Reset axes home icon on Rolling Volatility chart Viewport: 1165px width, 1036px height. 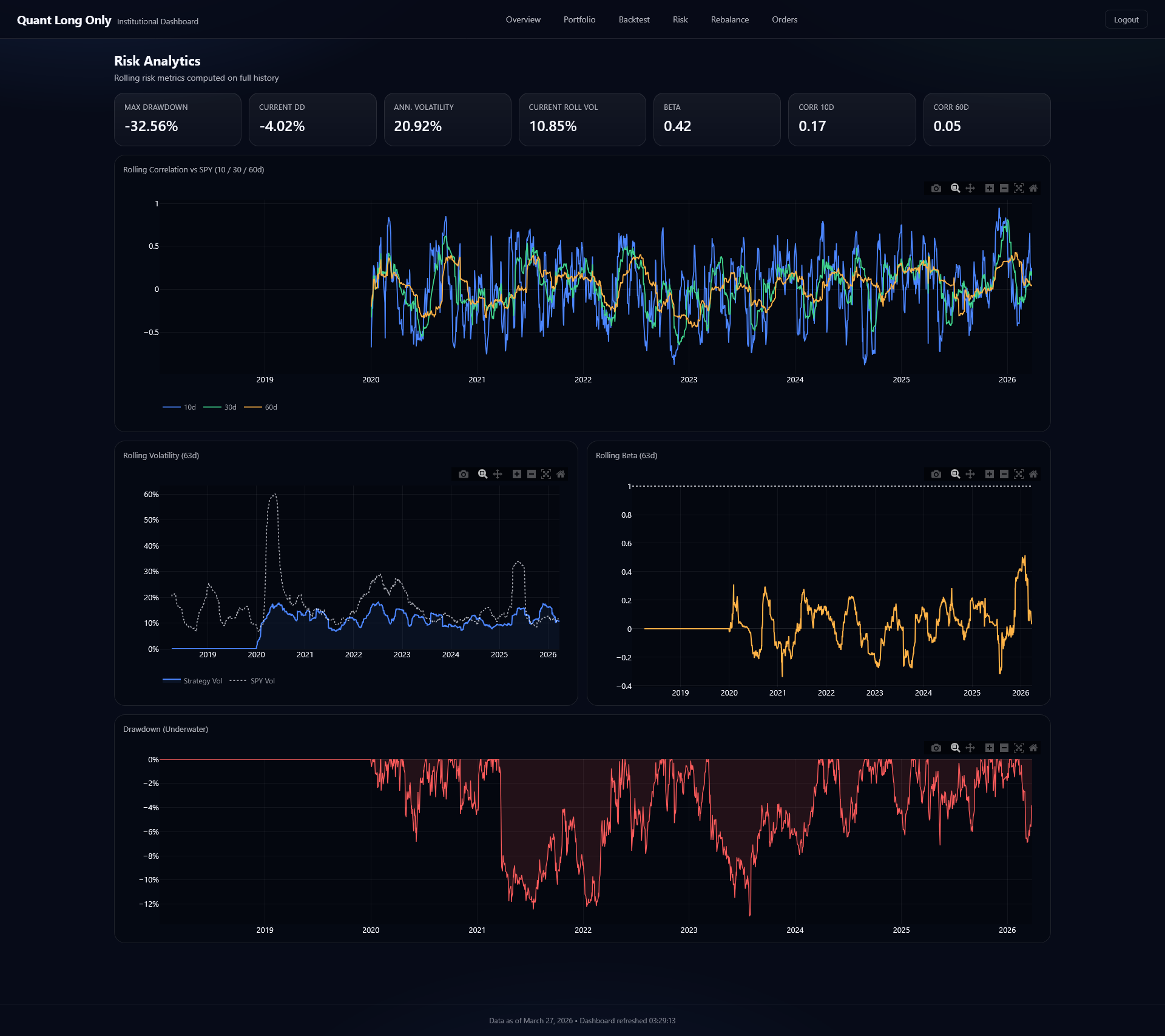point(561,474)
